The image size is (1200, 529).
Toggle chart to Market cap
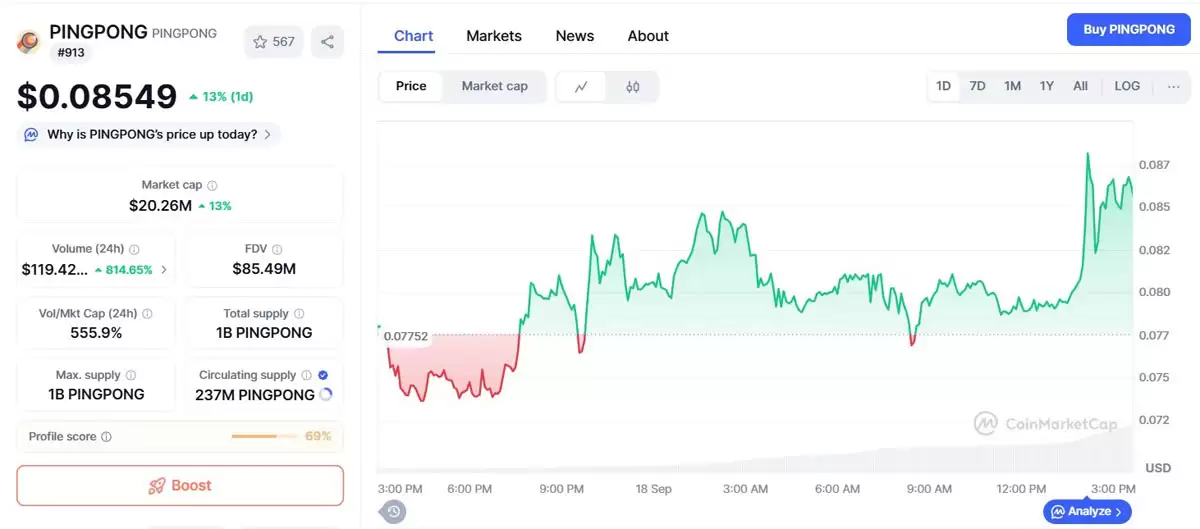[x=494, y=86]
